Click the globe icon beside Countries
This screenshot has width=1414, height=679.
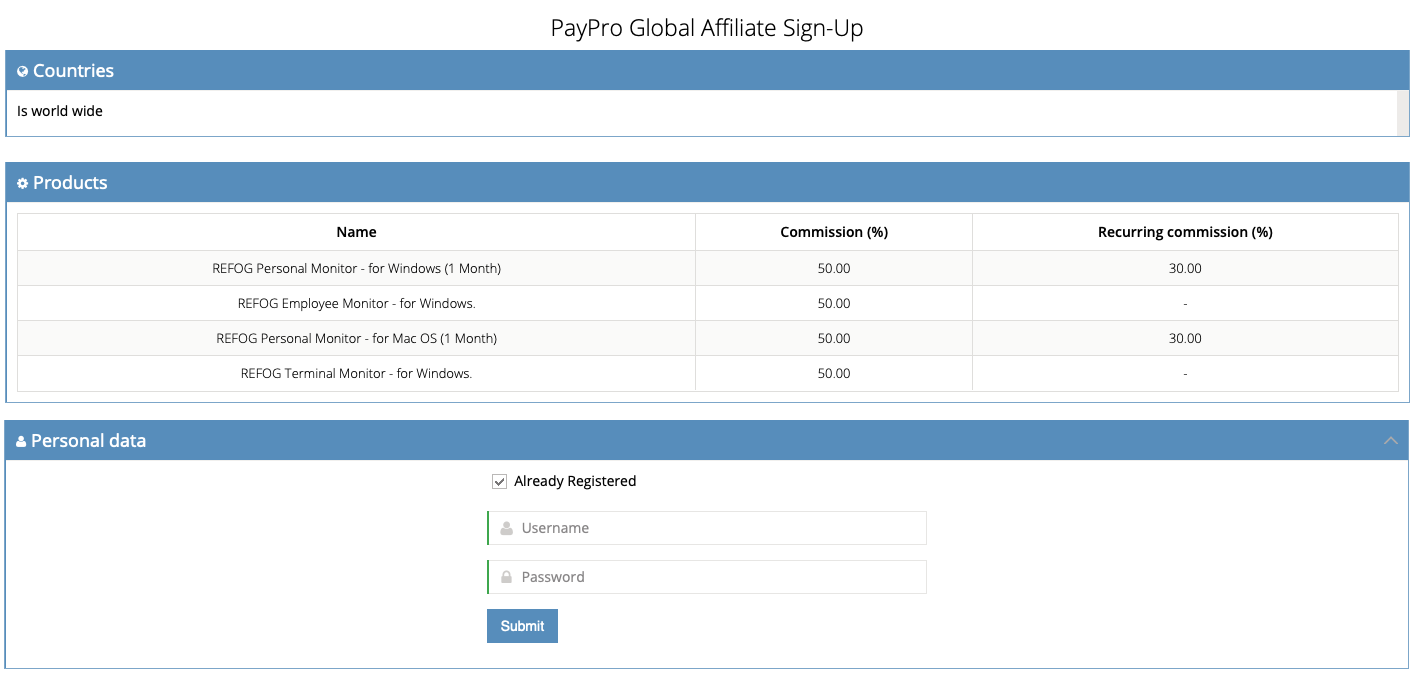pyautogui.click(x=23, y=72)
